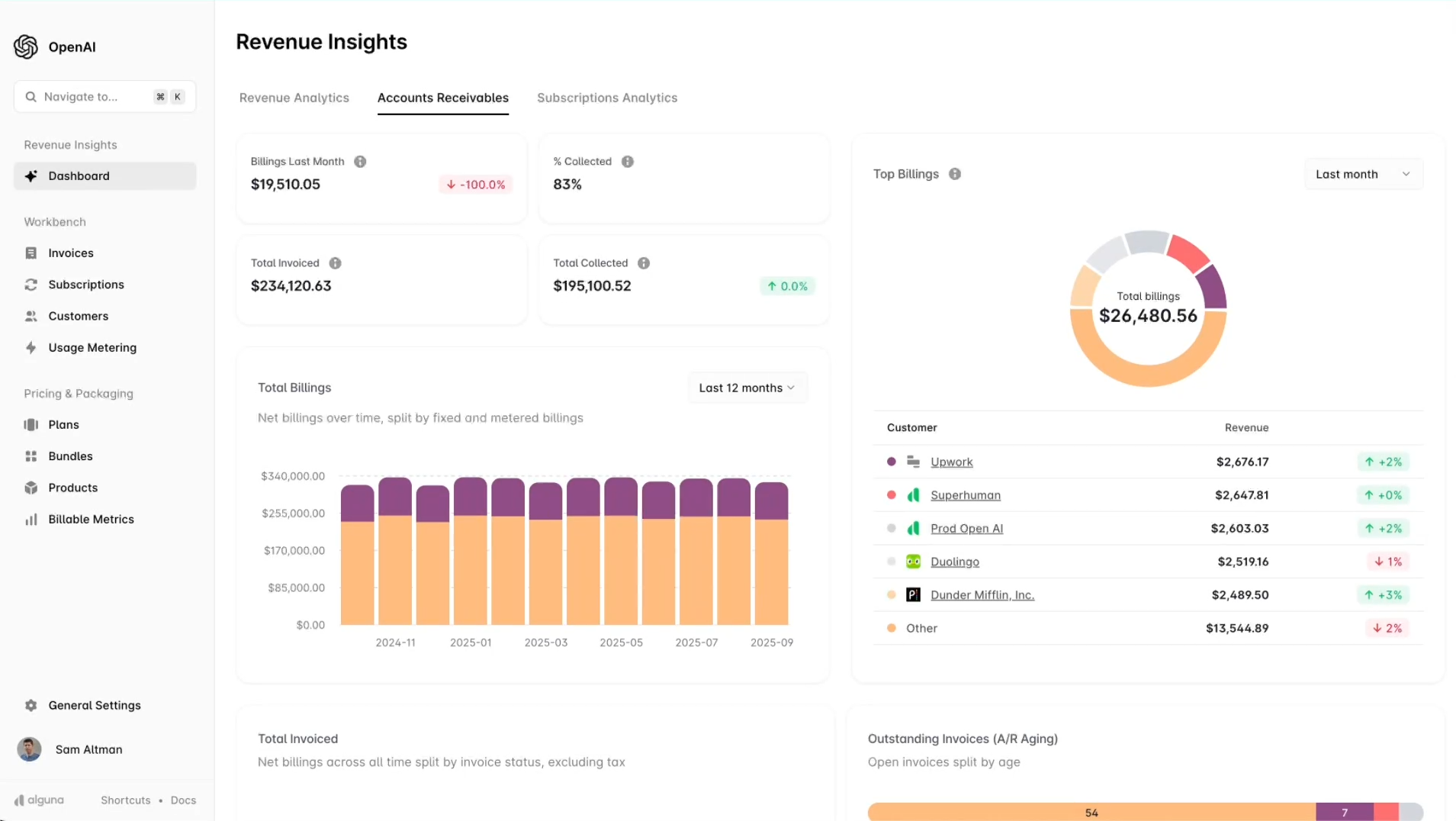1456x821 pixels.
Task: Open Customers via its sidebar icon
Action: coord(31,316)
